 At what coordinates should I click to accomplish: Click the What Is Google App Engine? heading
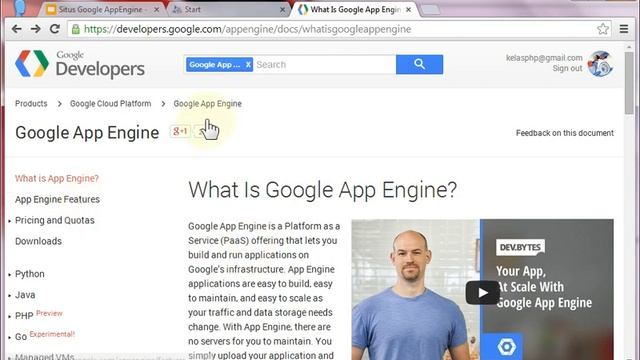322,190
